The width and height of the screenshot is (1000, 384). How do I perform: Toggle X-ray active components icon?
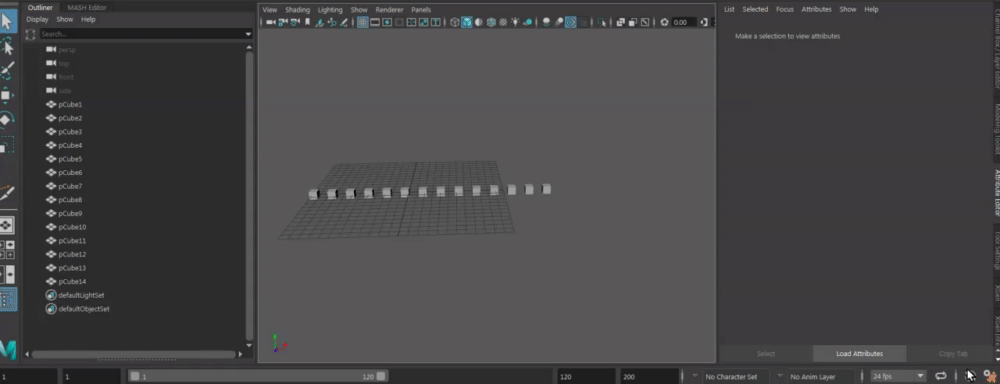click(633, 22)
